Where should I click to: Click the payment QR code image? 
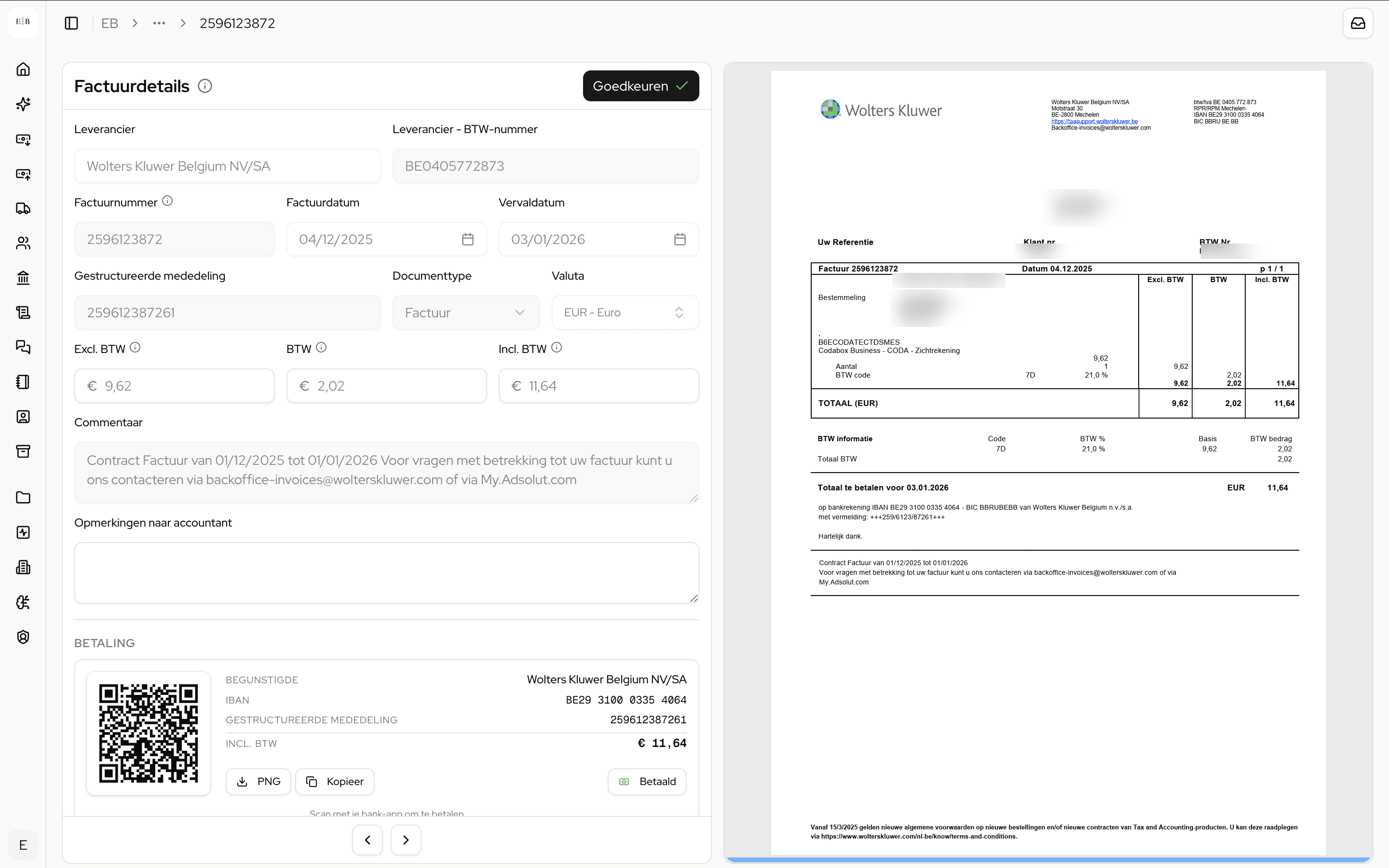click(x=149, y=733)
